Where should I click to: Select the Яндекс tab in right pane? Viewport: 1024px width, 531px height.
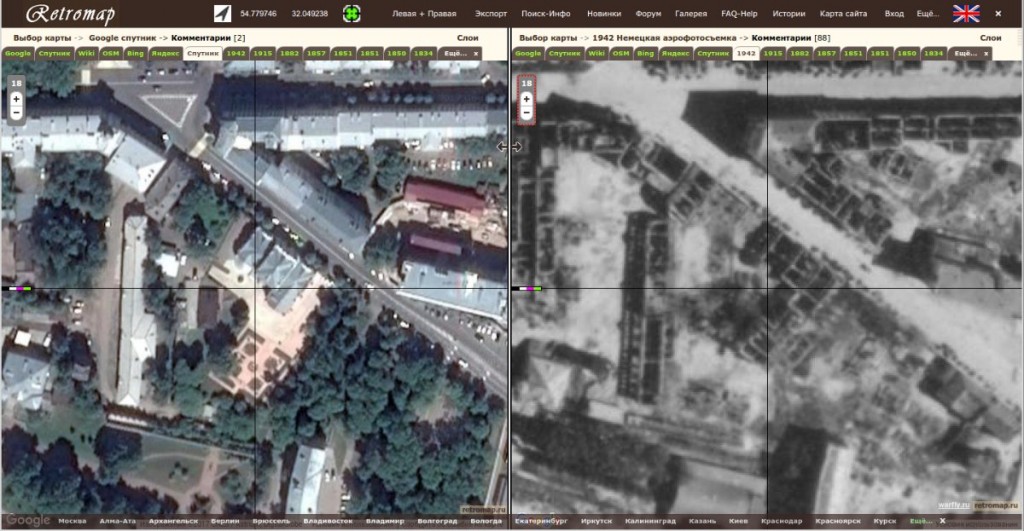pyautogui.click(x=675, y=54)
